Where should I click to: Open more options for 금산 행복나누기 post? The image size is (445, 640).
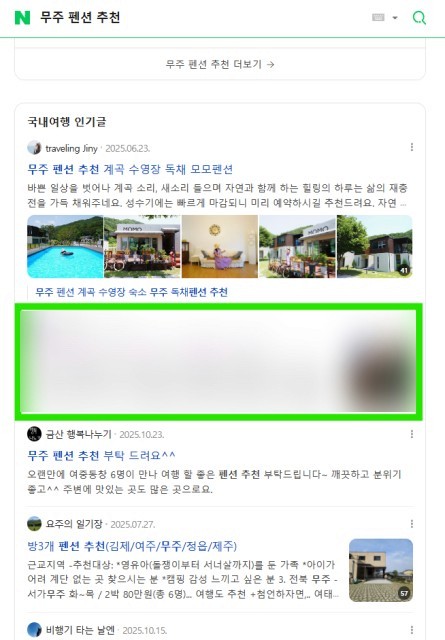(x=412, y=434)
